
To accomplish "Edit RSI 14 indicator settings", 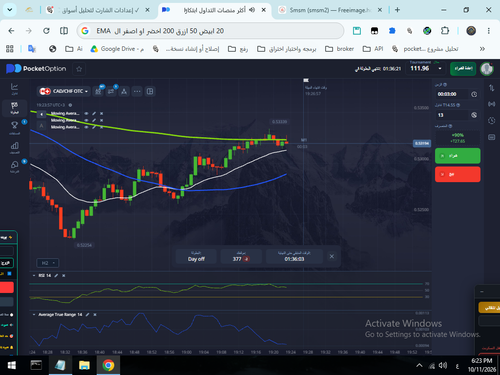I will (56, 275).
